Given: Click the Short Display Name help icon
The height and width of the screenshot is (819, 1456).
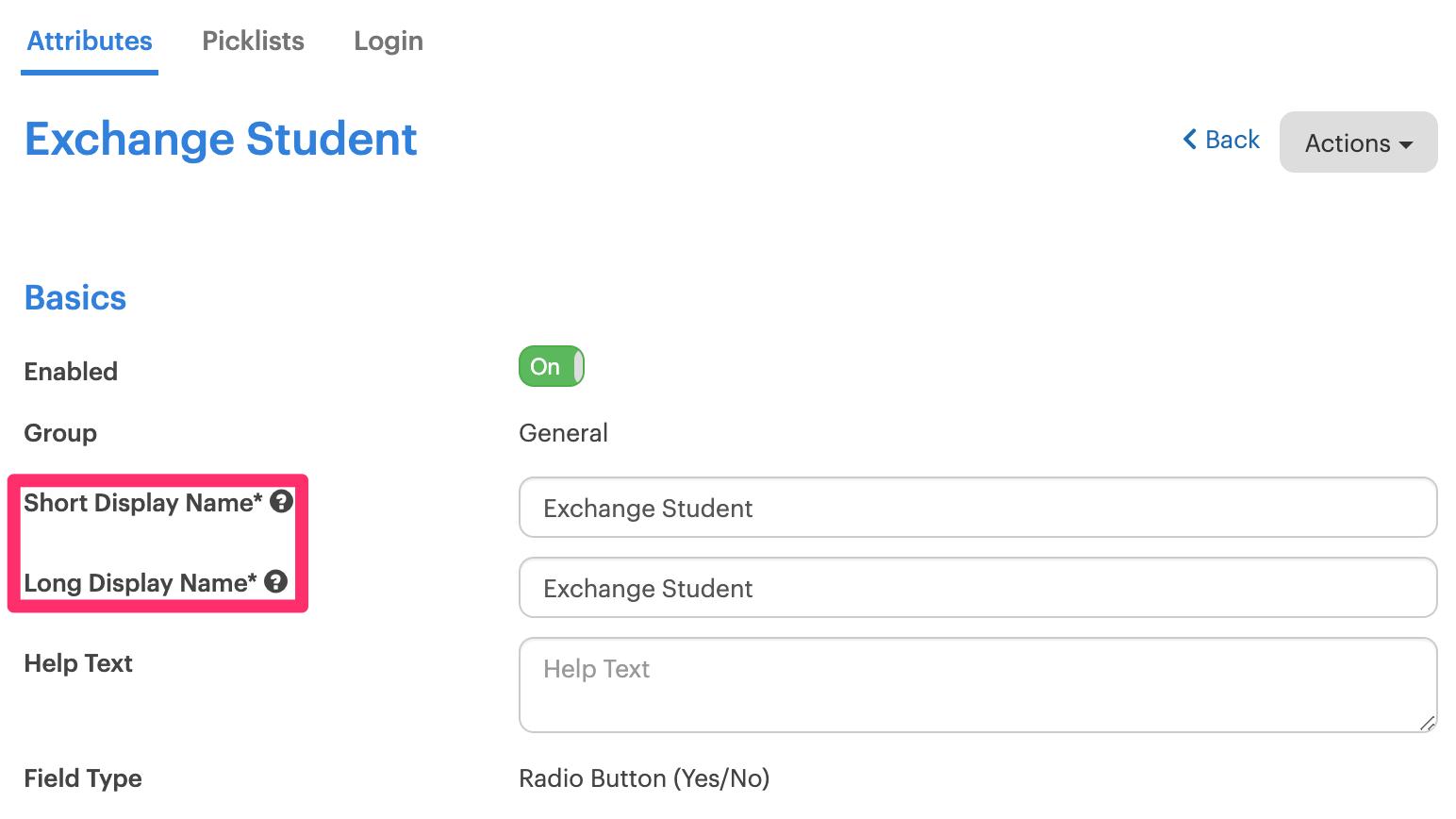Looking at the screenshot, I should [x=281, y=502].
